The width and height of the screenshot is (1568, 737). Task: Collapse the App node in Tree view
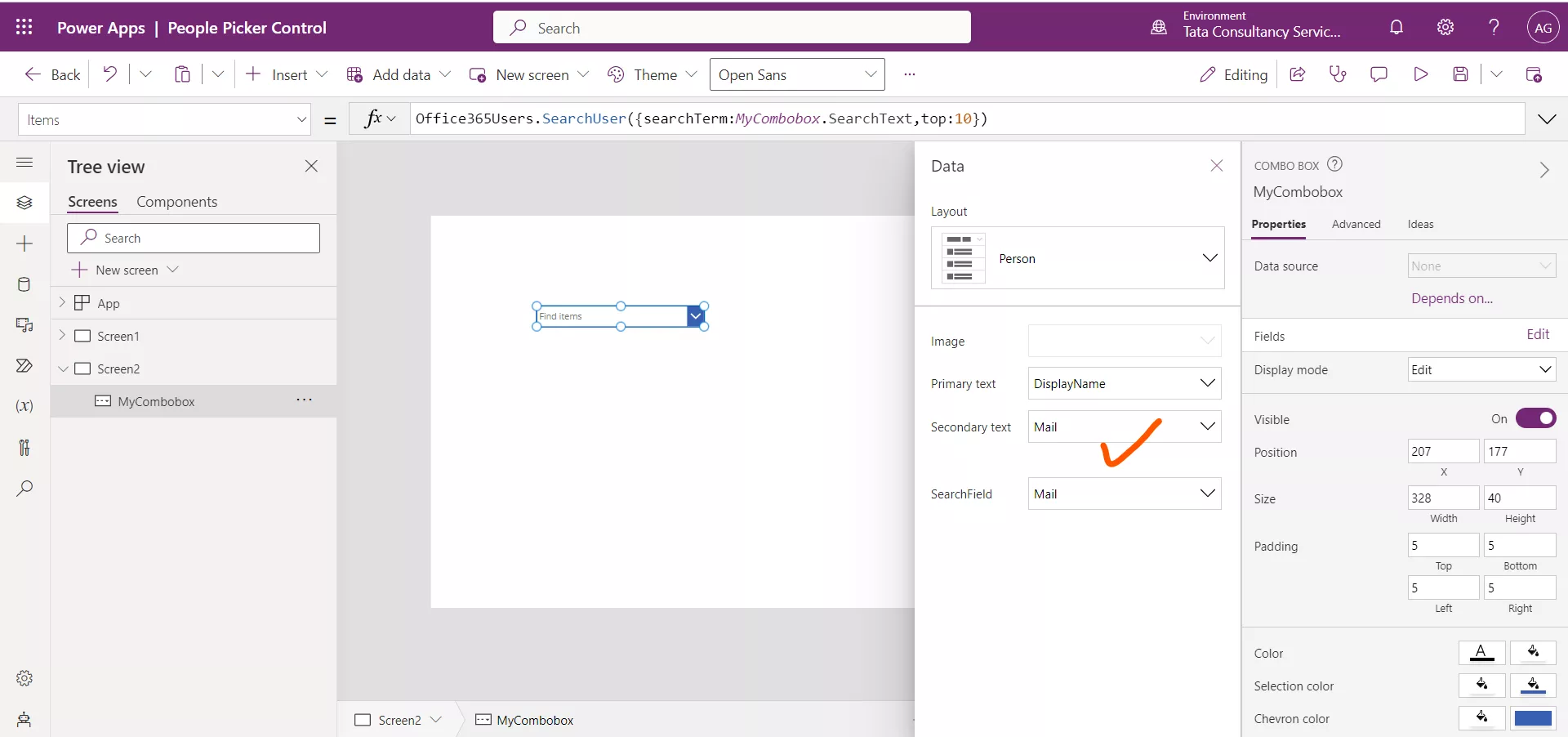pos(63,302)
